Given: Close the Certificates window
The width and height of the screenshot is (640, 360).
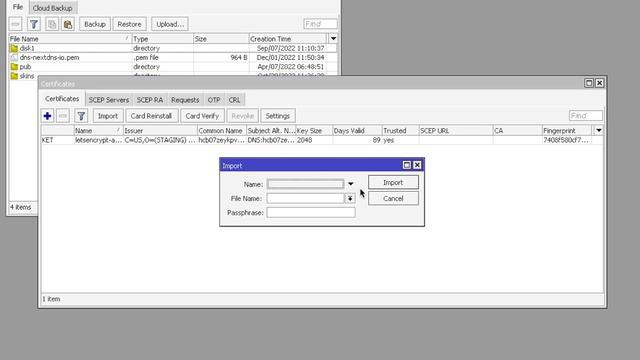Looking at the screenshot, I should pos(600,83).
